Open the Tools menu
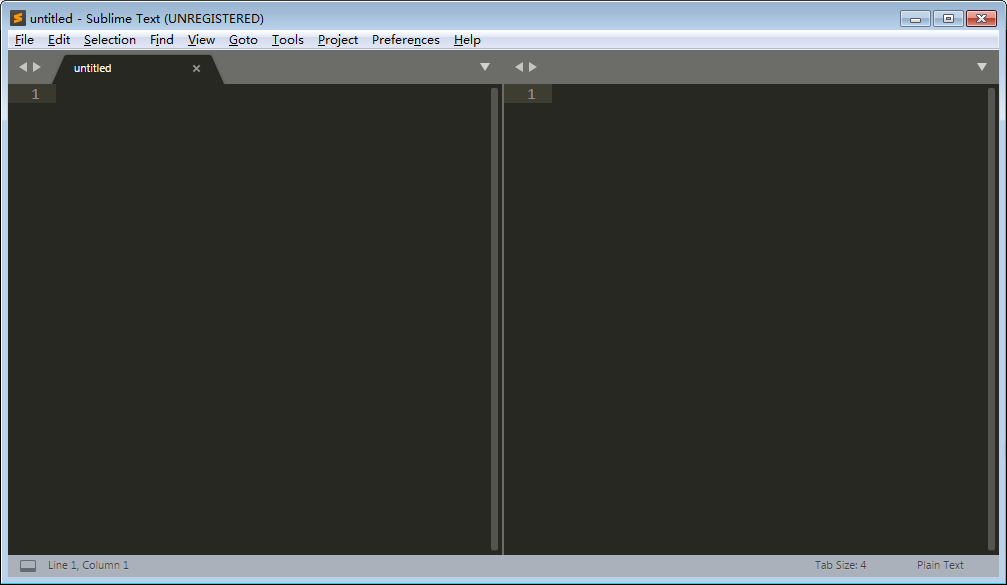This screenshot has height=585, width=1007. click(x=287, y=40)
